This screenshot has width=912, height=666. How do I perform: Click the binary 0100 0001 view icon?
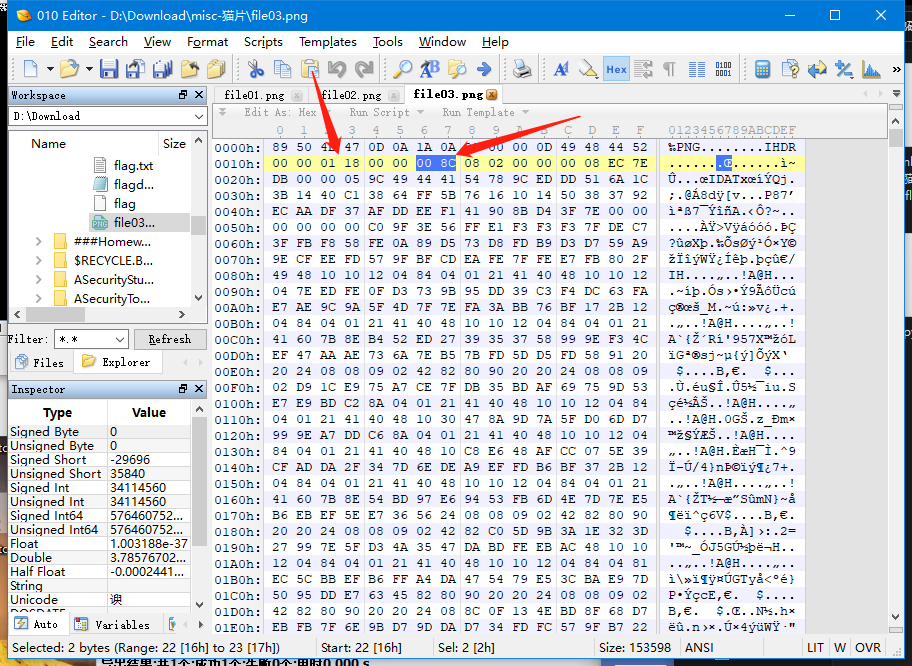tap(724, 69)
